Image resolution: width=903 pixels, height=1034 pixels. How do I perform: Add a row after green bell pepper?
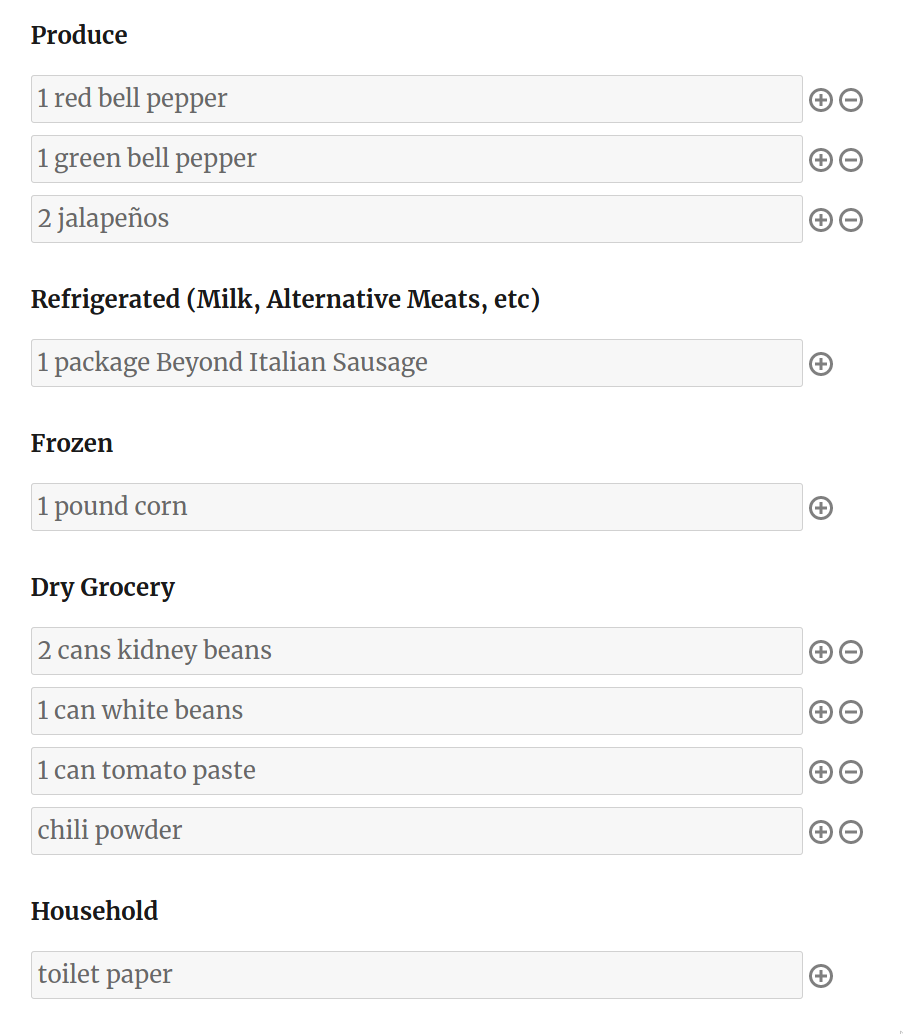click(820, 160)
